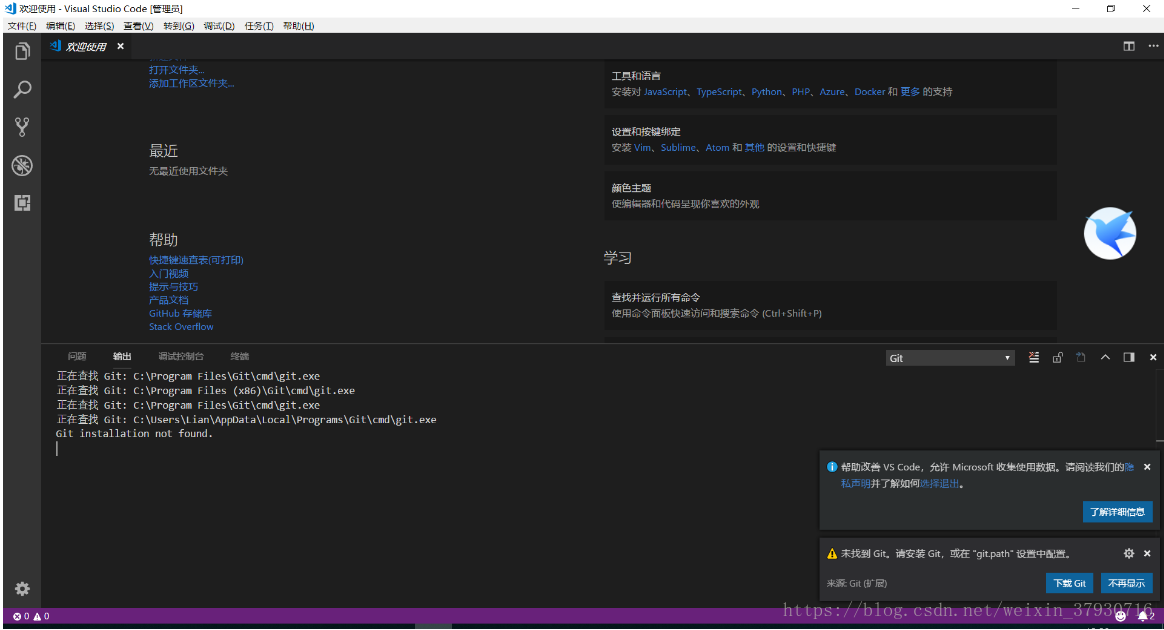Click the 不再显示 button
1164x630 pixels.
[x=1126, y=583]
